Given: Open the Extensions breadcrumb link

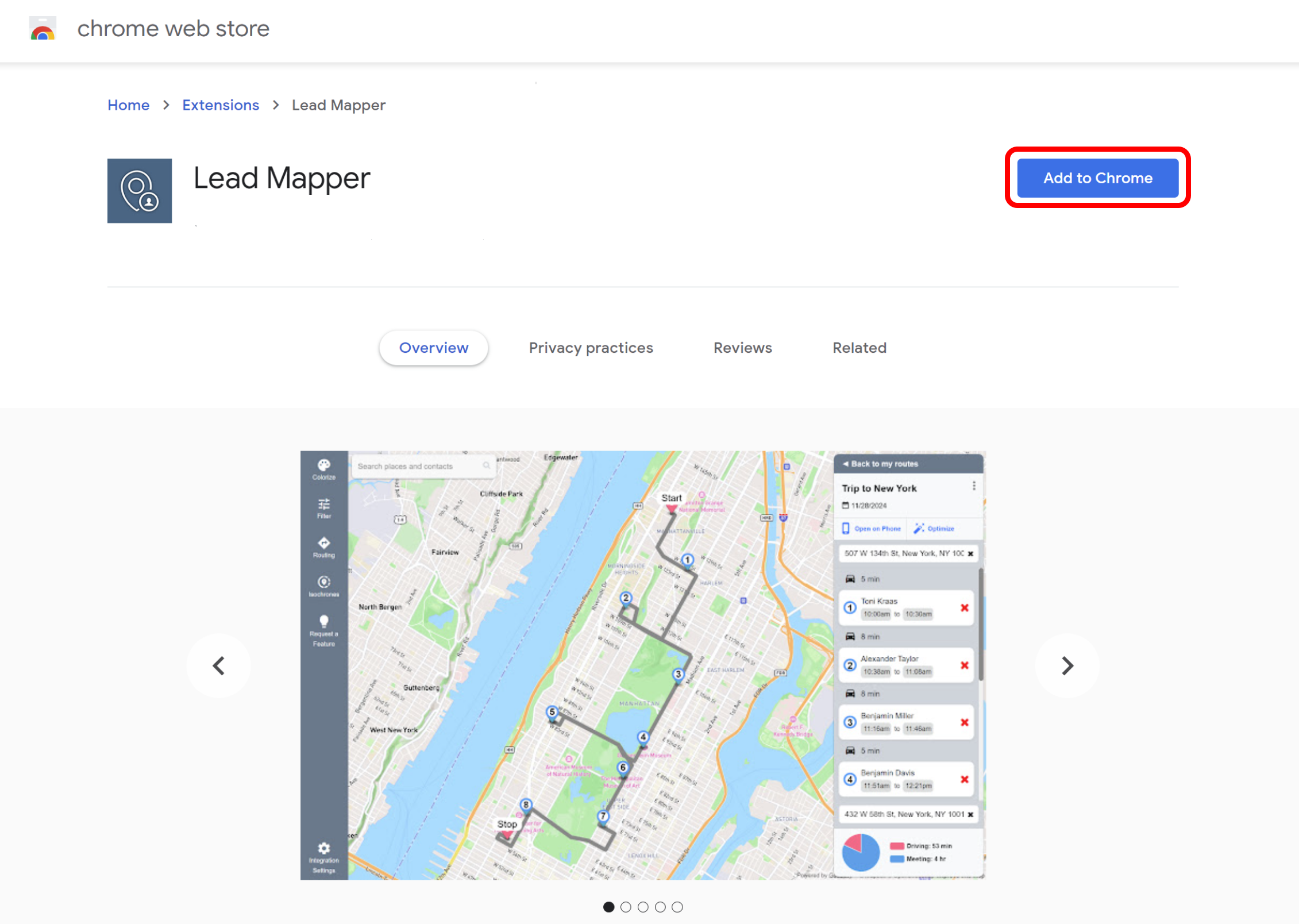Looking at the screenshot, I should pos(221,105).
